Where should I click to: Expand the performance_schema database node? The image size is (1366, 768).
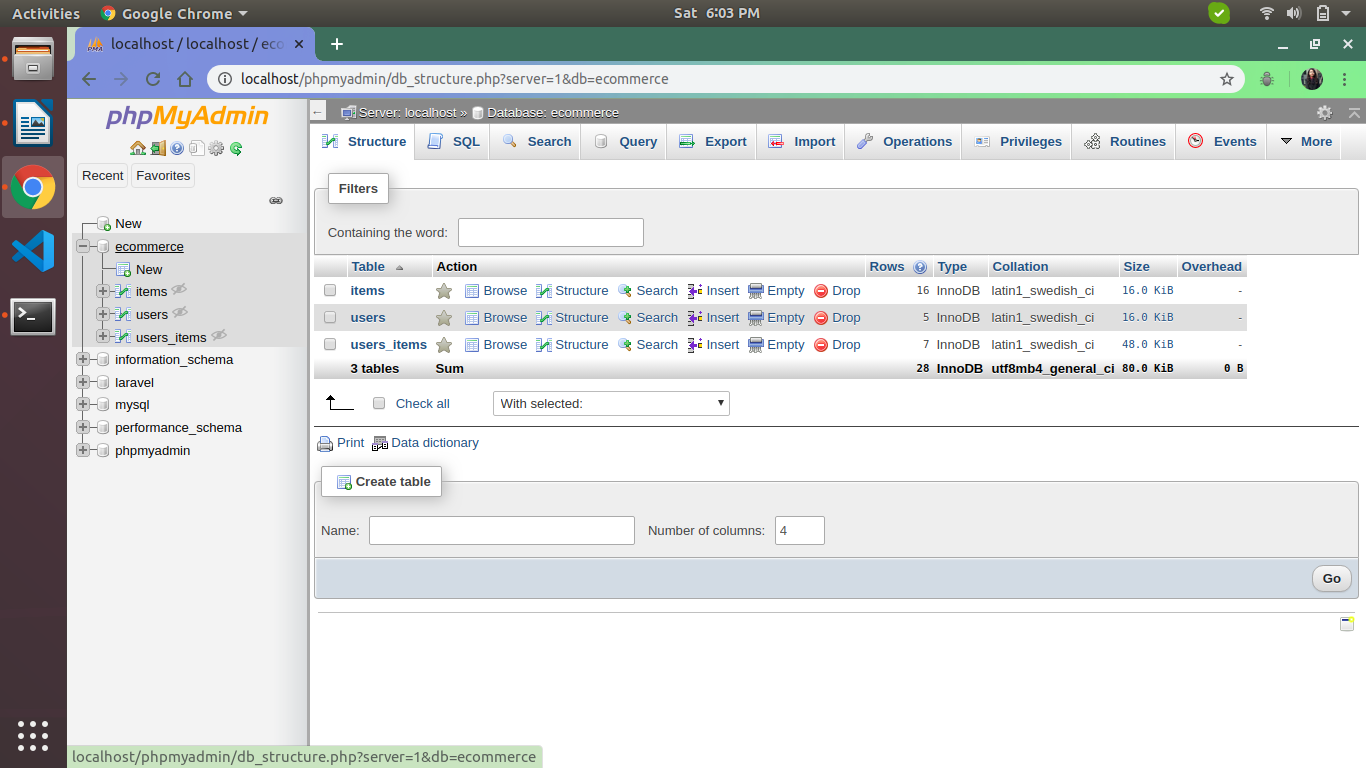tap(83, 428)
